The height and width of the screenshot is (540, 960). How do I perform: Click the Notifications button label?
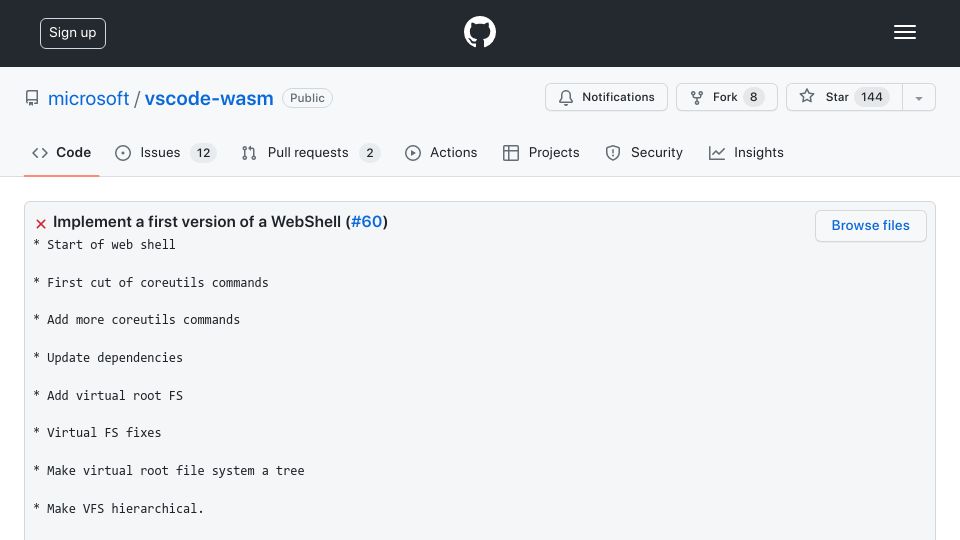[x=618, y=97]
